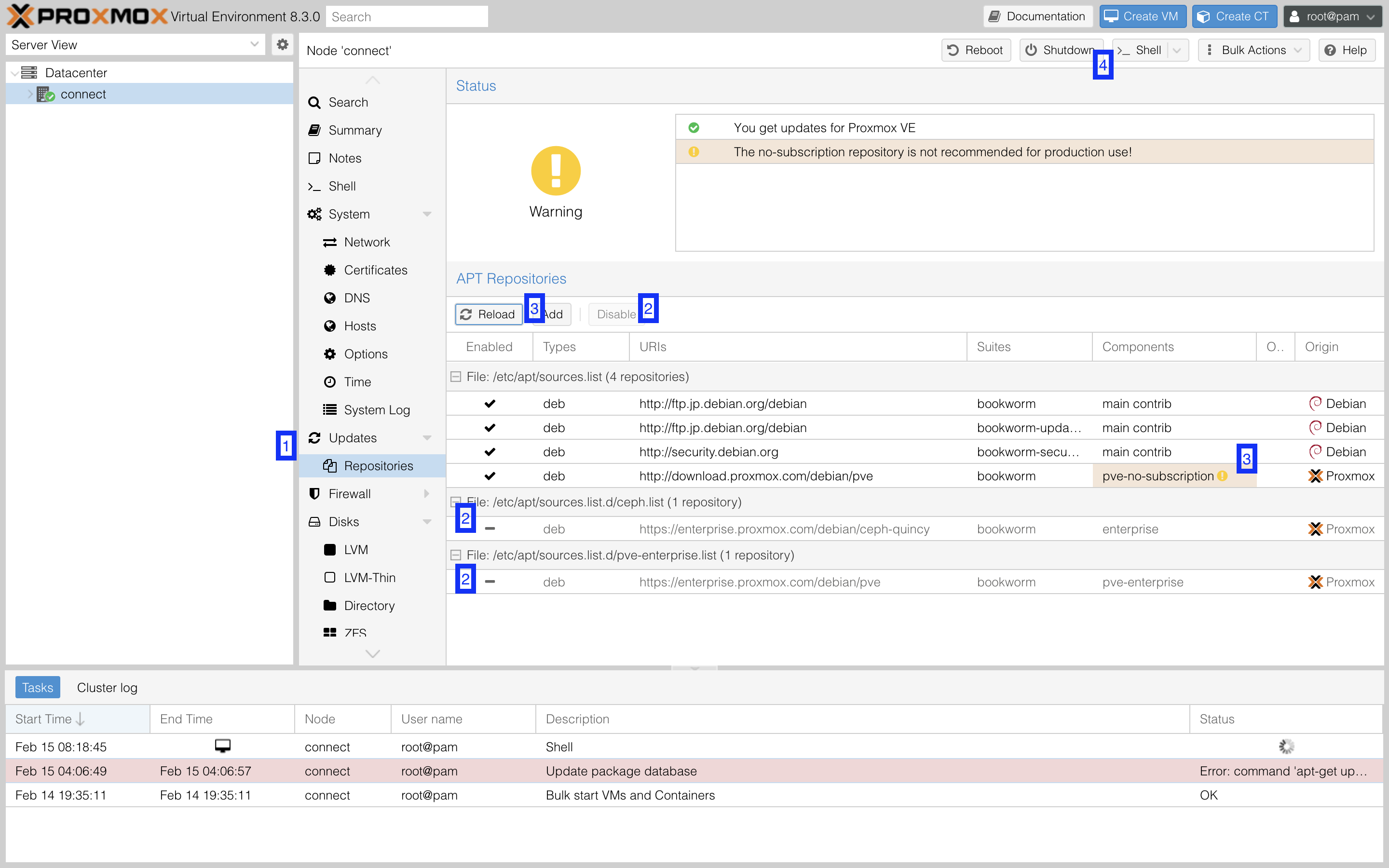
Task: Select the security.debian.org repository row
Action: [915, 452]
